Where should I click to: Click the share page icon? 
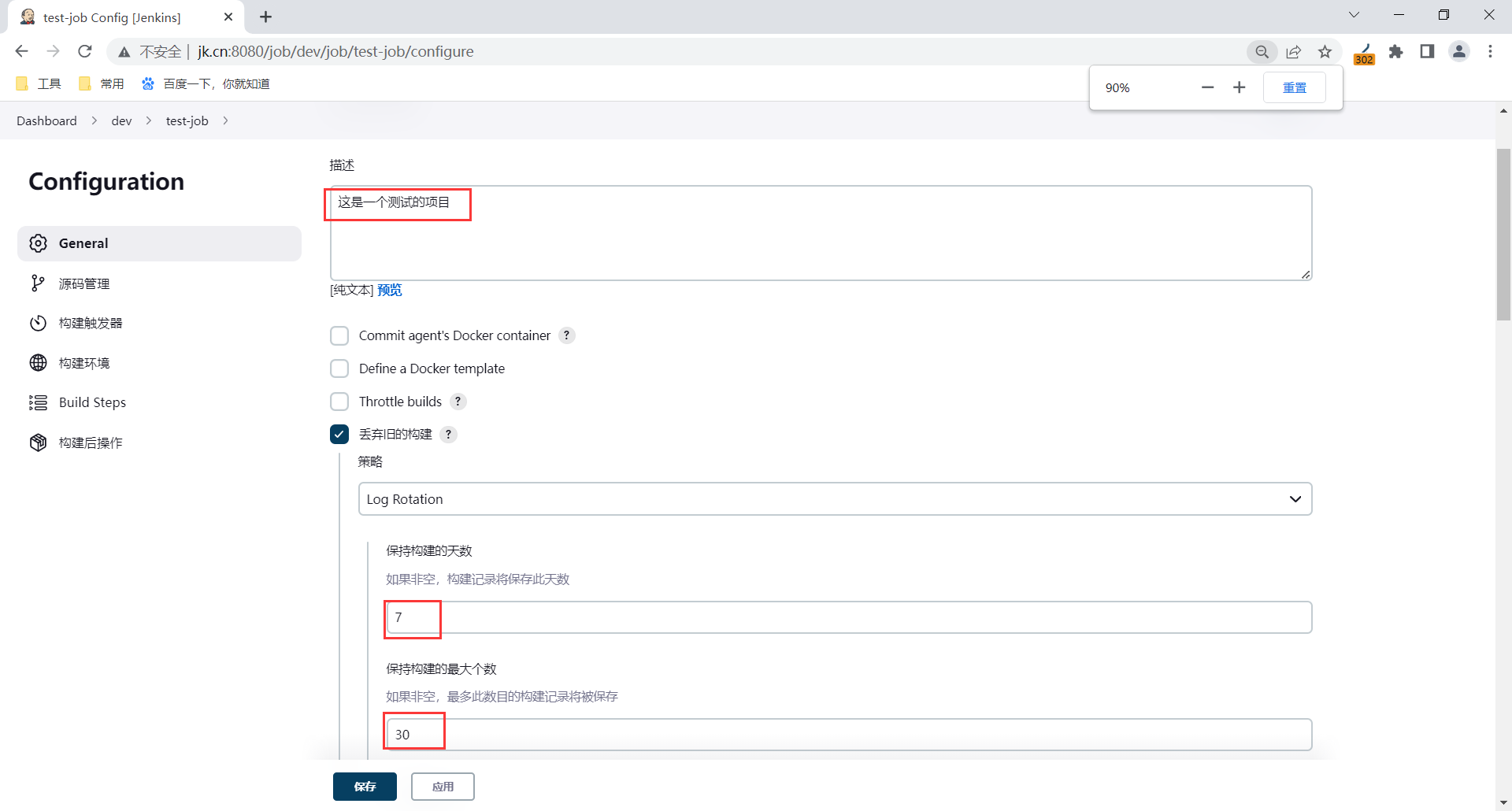tap(1294, 52)
